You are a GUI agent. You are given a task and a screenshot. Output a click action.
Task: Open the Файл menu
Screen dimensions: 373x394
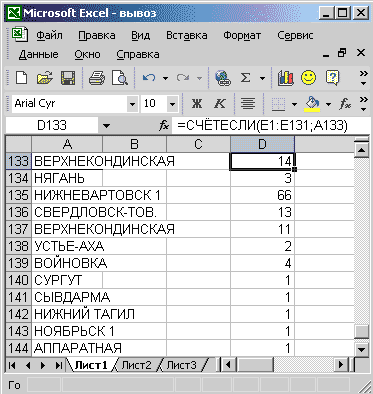point(49,35)
